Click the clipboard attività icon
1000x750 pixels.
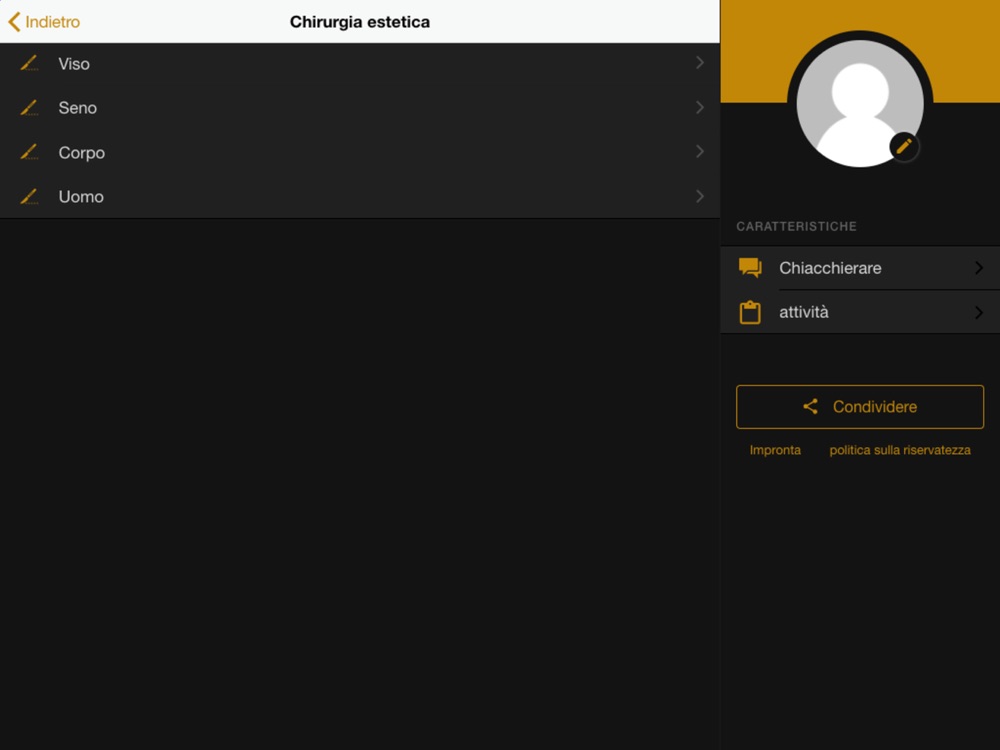750,312
